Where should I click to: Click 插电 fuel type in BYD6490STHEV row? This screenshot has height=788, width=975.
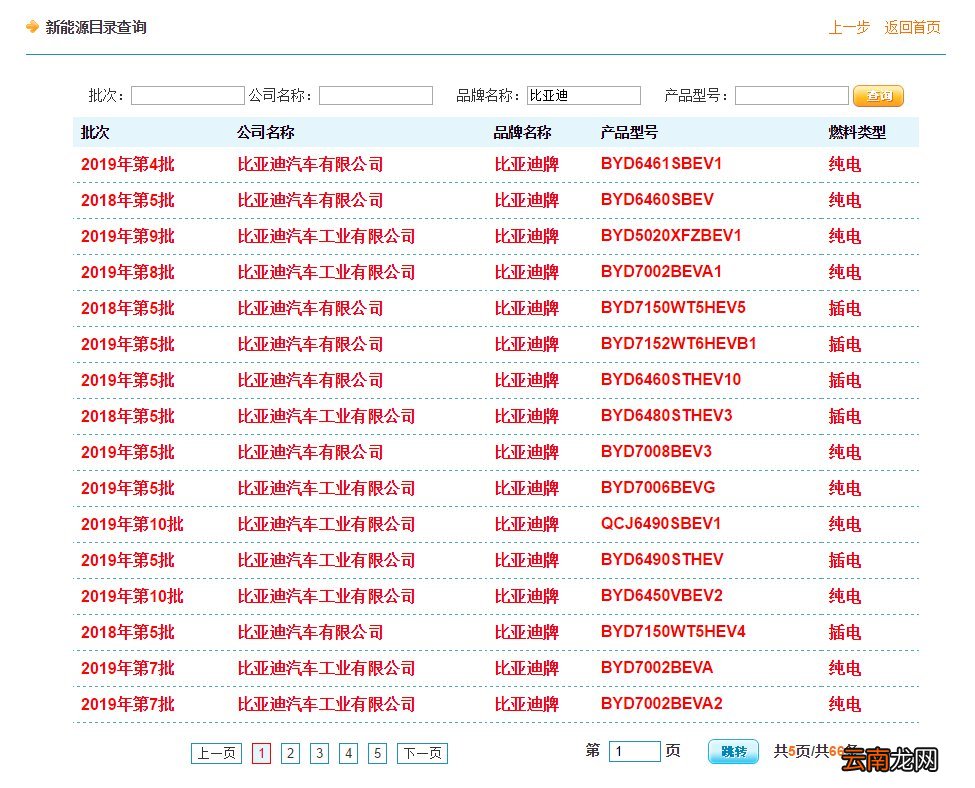click(844, 560)
